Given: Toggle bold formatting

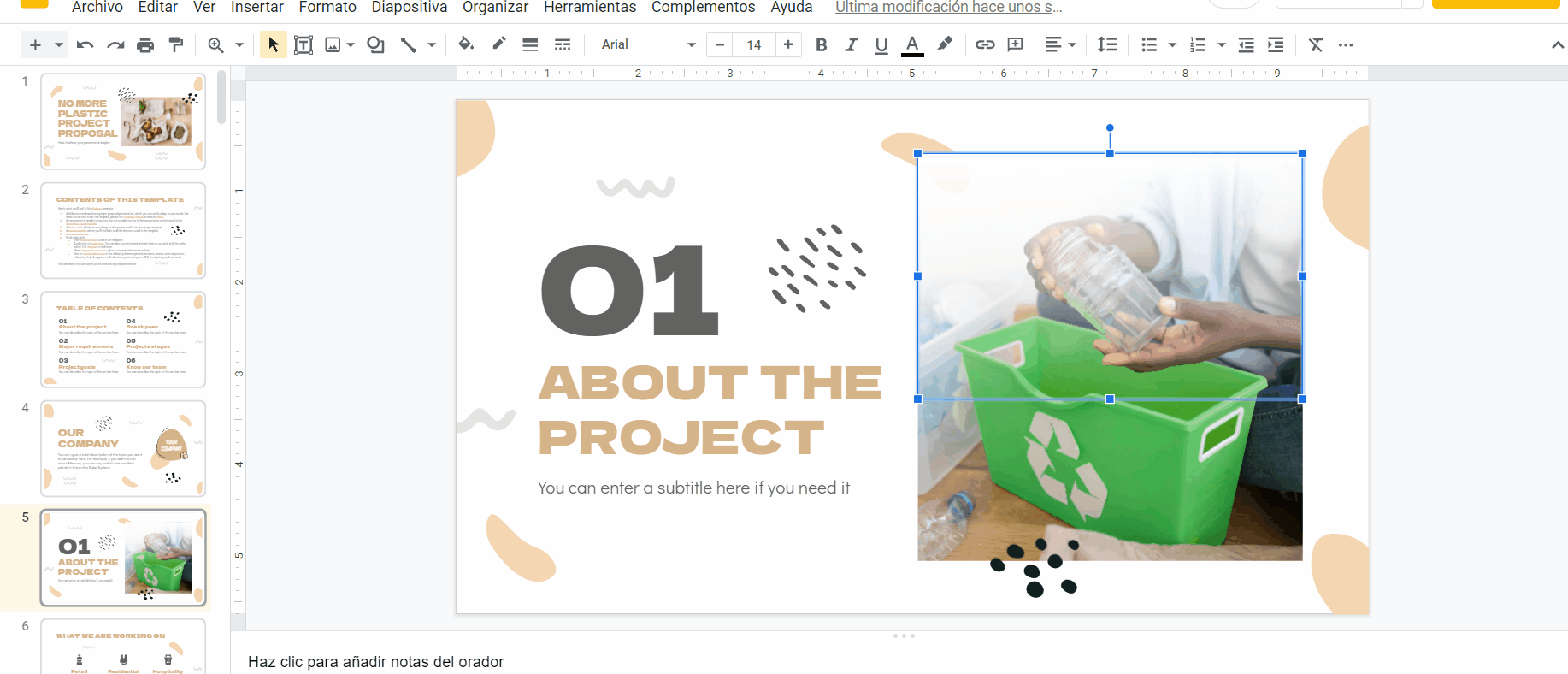Looking at the screenshot, I should click(x=821, y=44).
